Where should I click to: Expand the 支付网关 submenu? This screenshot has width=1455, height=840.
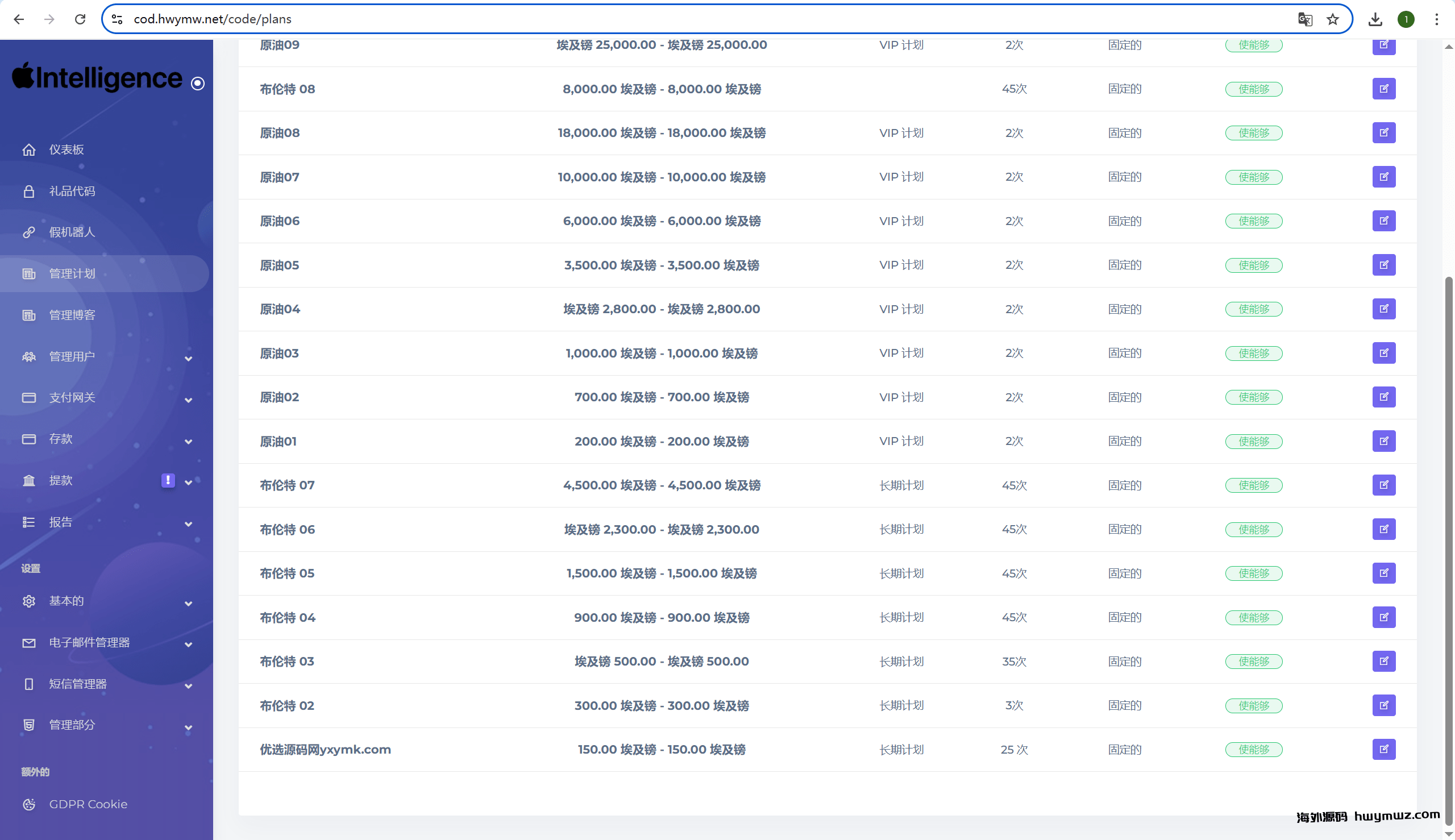click(188, 400)
